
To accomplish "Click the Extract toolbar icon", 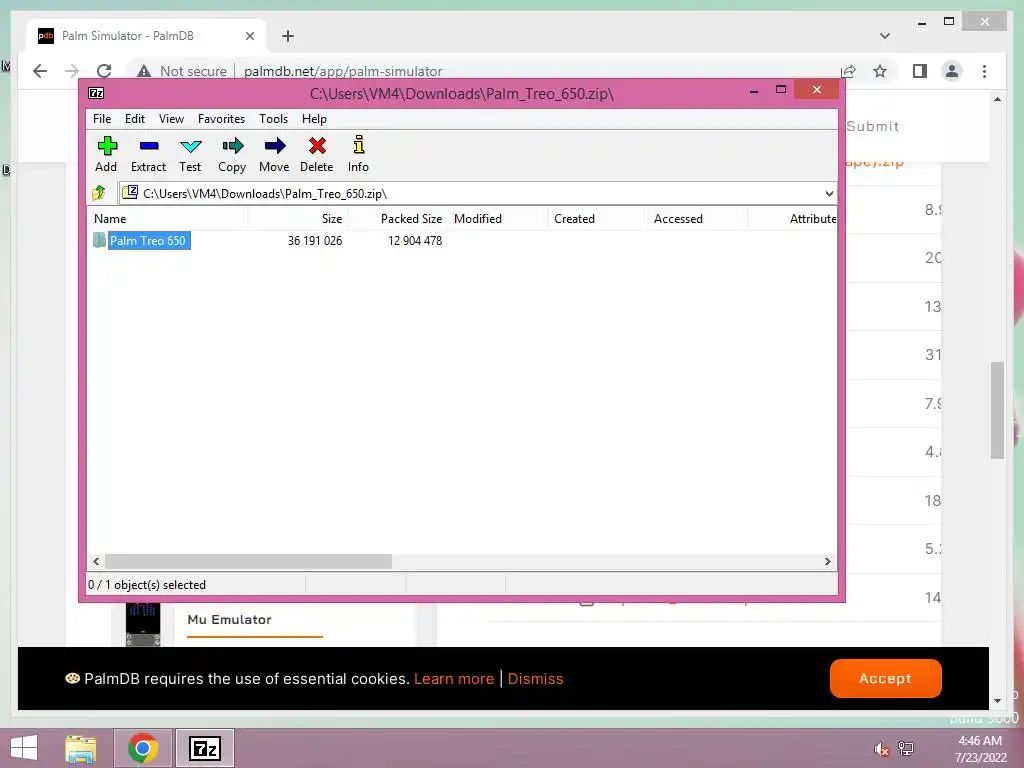I will coord(148,146).
